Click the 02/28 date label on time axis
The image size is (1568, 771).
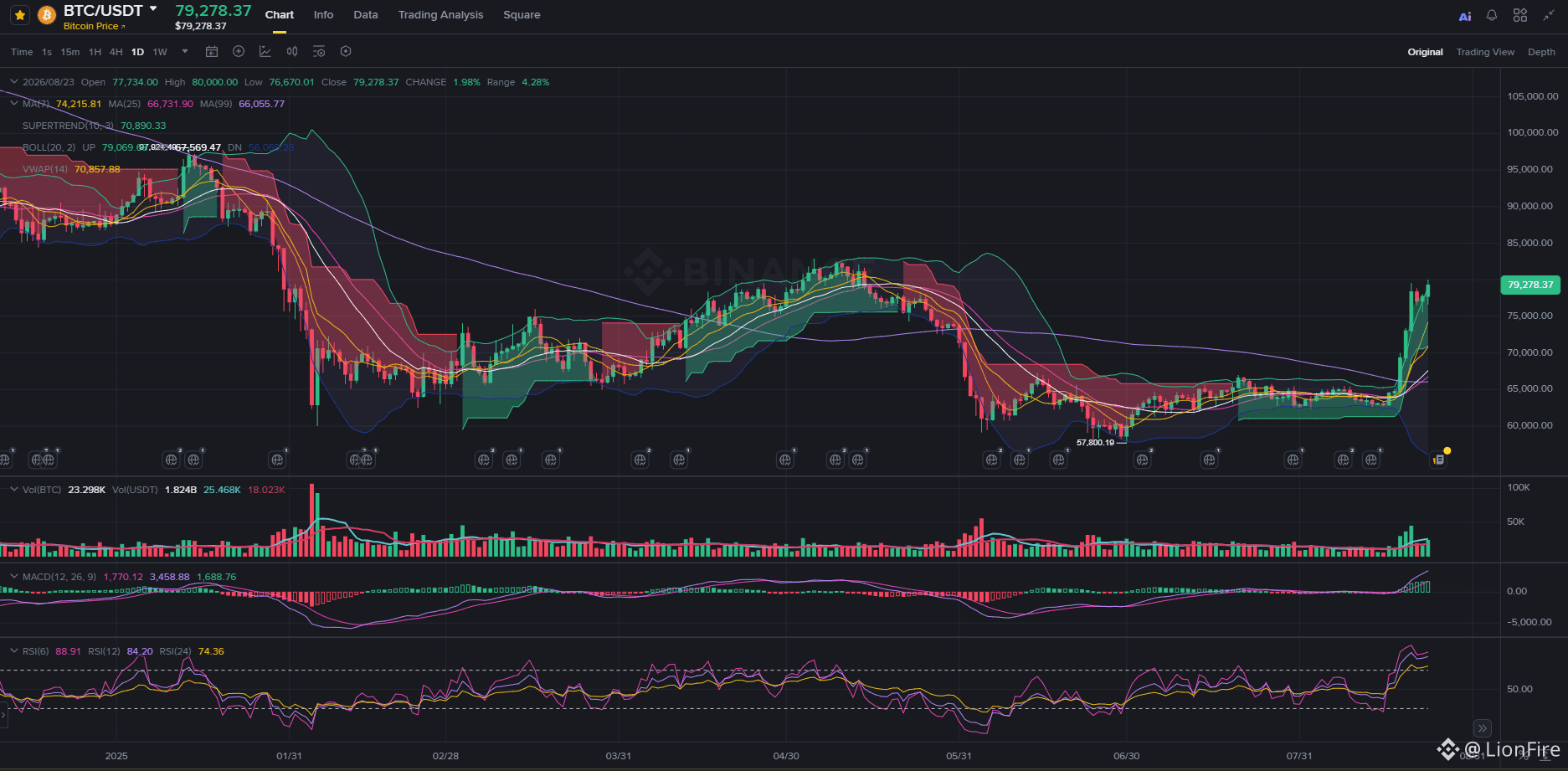[445, 756]
